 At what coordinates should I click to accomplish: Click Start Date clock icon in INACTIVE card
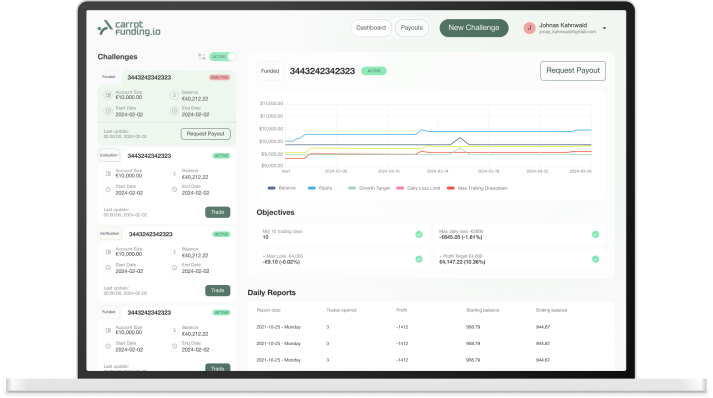[x=108, y=111]
